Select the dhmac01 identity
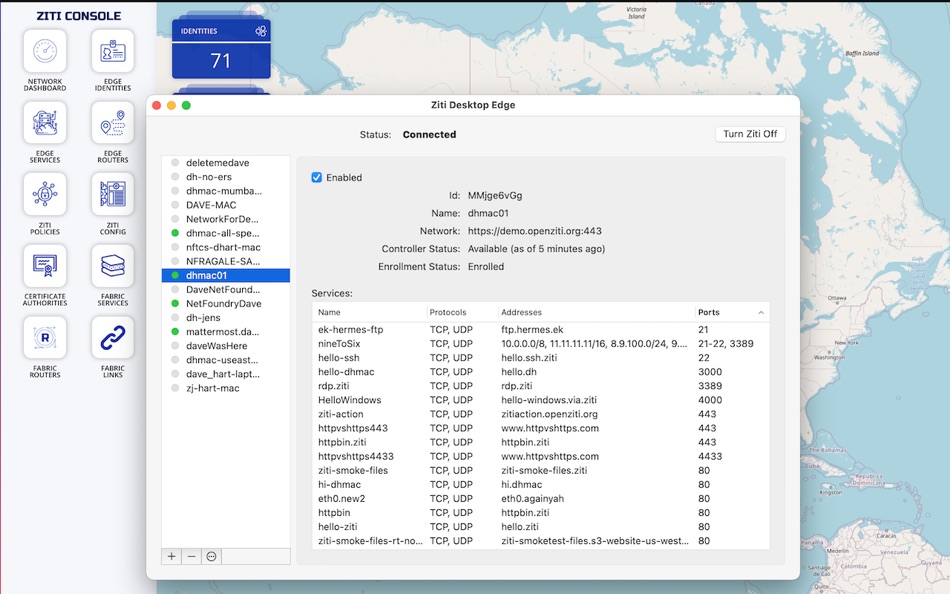The height and width of the screenshot is (594, 950). click(226, 275)
